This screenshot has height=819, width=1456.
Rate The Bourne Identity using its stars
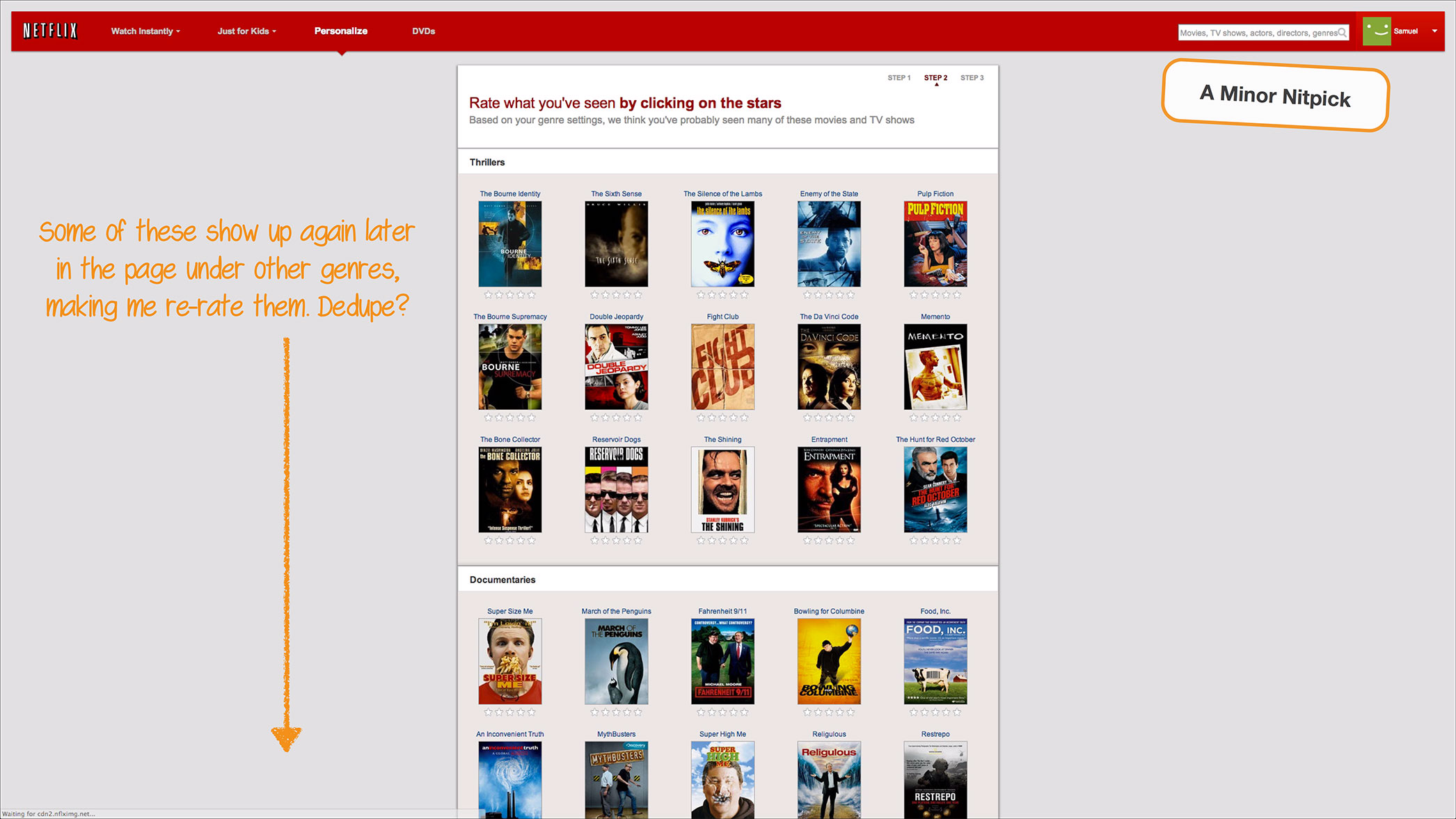510,295
